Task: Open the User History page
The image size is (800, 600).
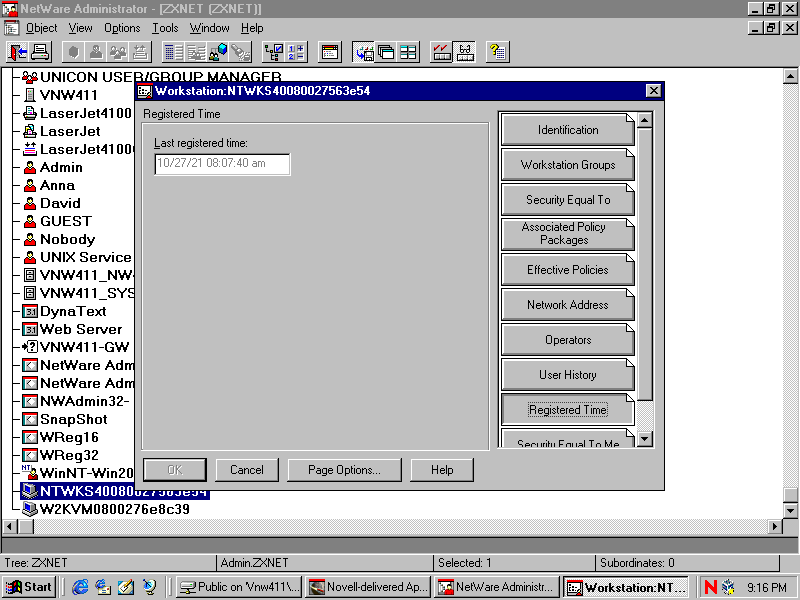Action: (568, 374)
